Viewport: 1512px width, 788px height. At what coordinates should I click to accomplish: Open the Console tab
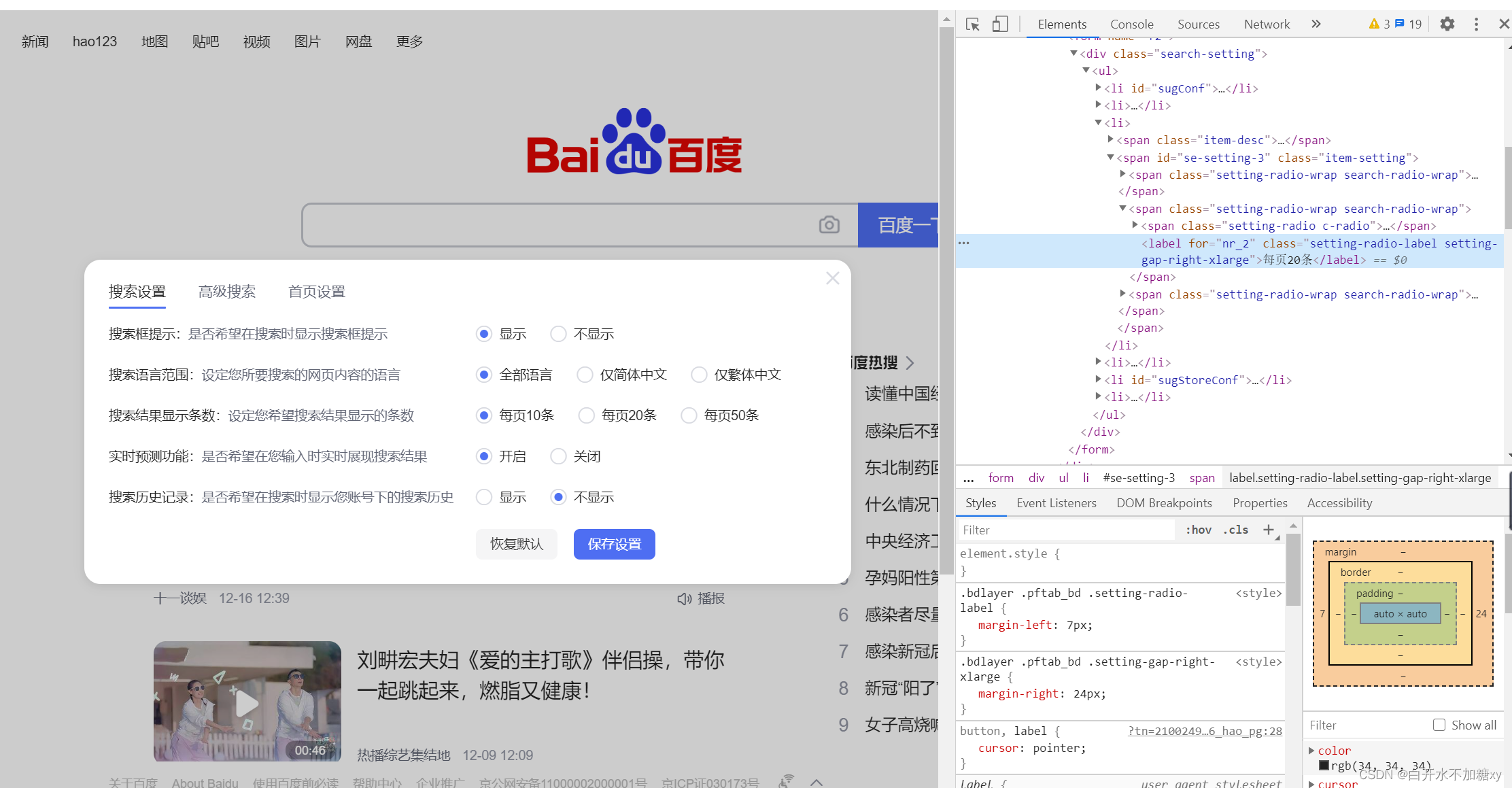(x=1131, y=24)
